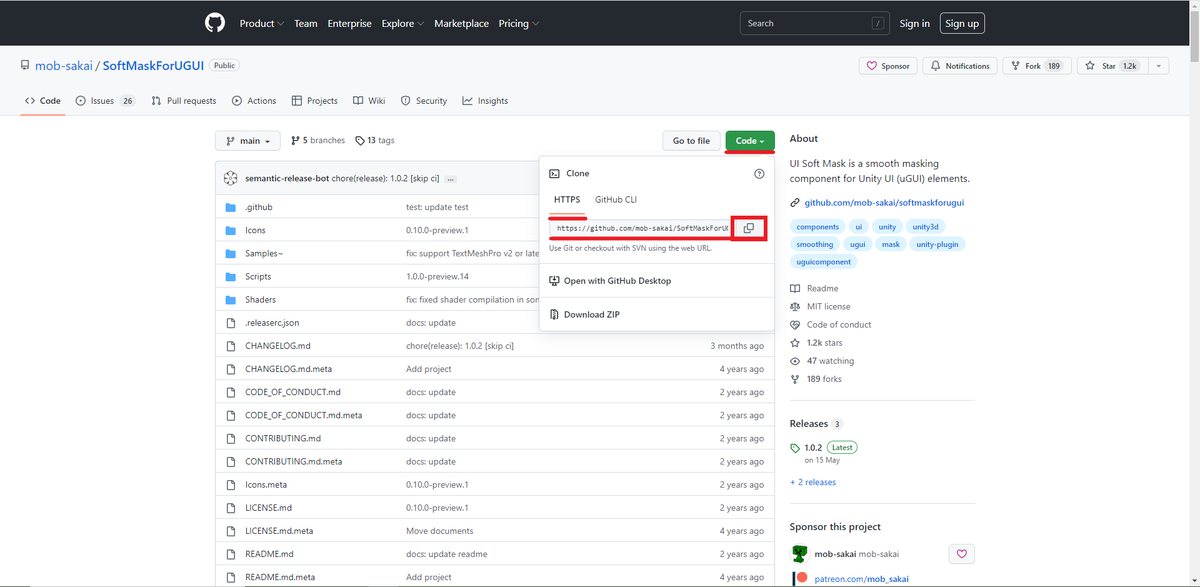This screenshot has width=1200, height=587.
Task: Open the Star list dropdown arrow
Action: pyautogui.click(x=1158, y=66)
